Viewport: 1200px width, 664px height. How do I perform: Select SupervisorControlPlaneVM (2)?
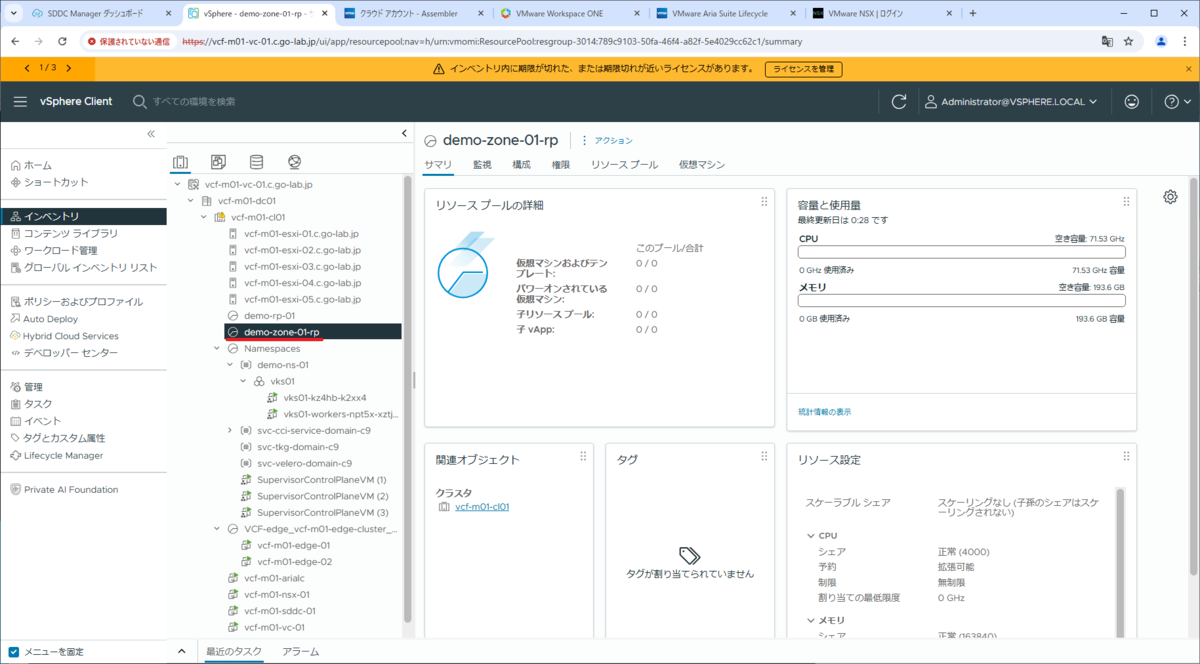[x=322, y=496]
